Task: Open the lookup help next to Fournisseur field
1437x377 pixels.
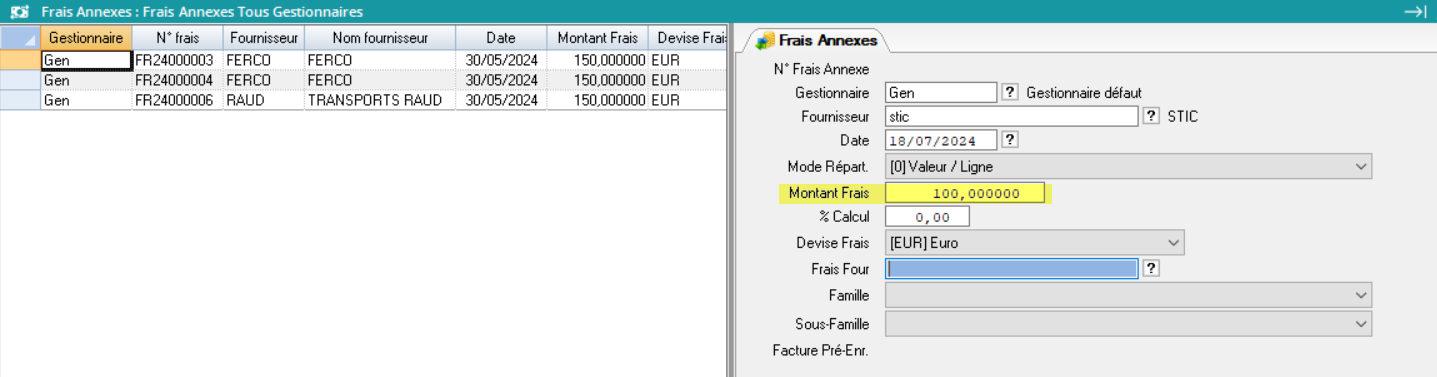Action: [1150, 116]
